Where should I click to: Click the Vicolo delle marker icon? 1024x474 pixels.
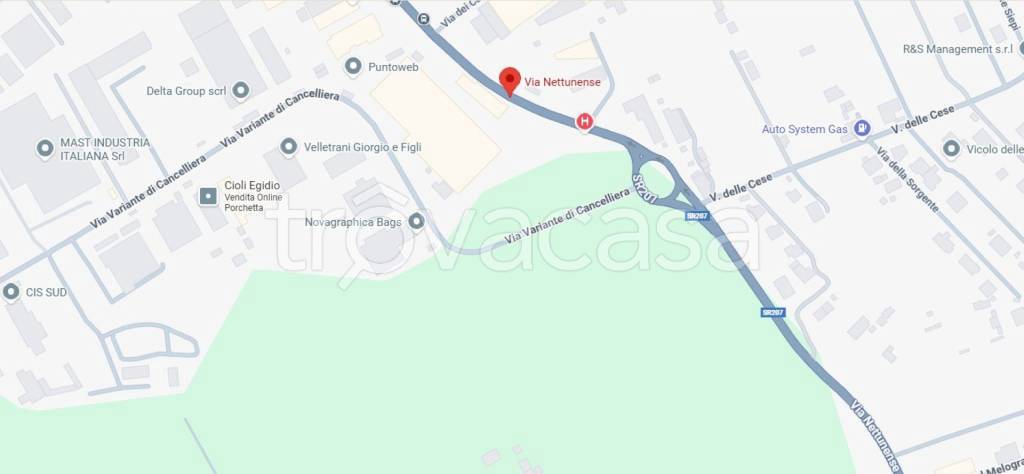click(952, 149)
